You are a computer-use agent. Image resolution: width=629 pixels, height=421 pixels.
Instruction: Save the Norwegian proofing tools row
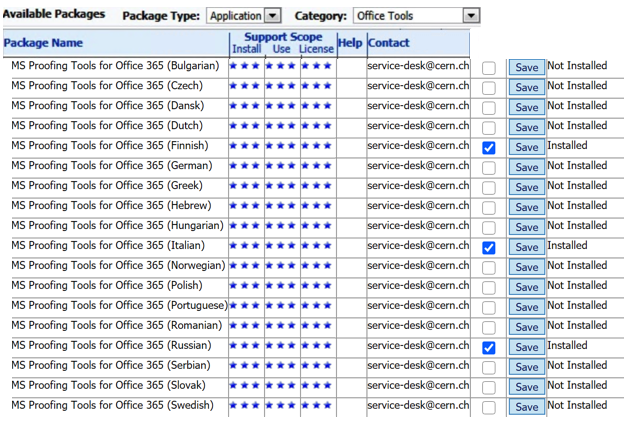pos(527,267)
